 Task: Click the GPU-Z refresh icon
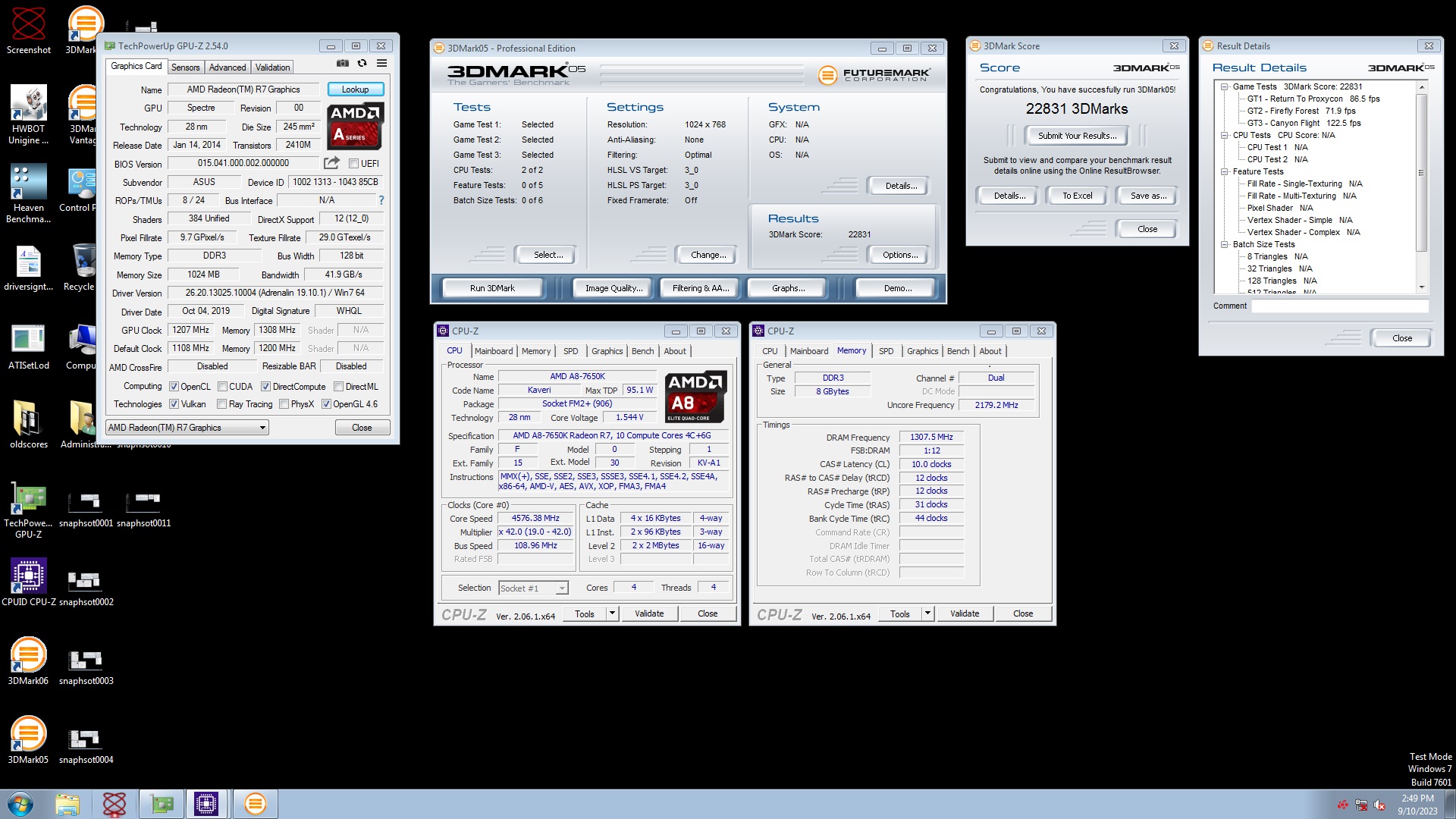(362, 64)
